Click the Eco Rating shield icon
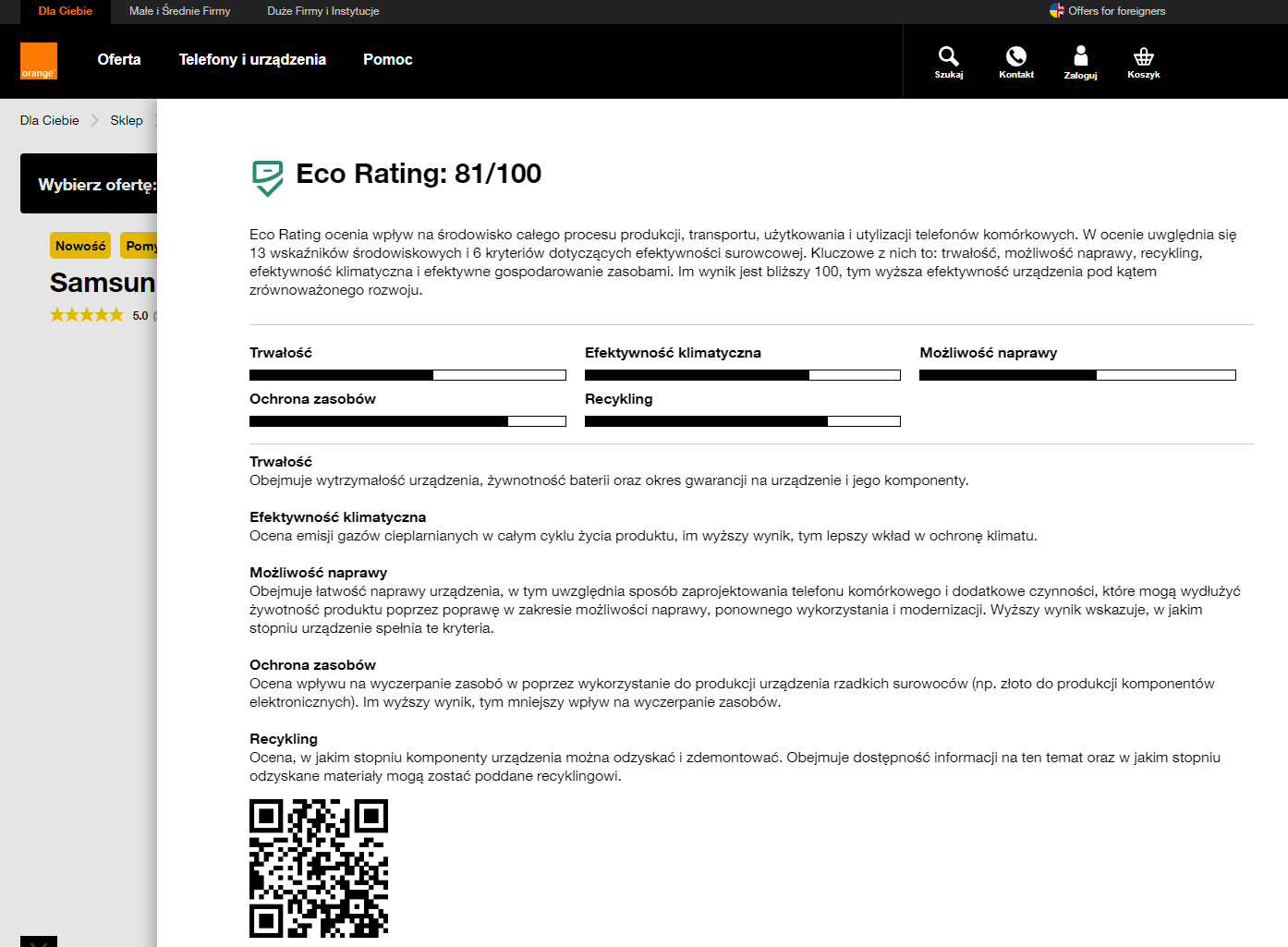Viewport: 1288px width, 947px height. [x=268, y=178]
